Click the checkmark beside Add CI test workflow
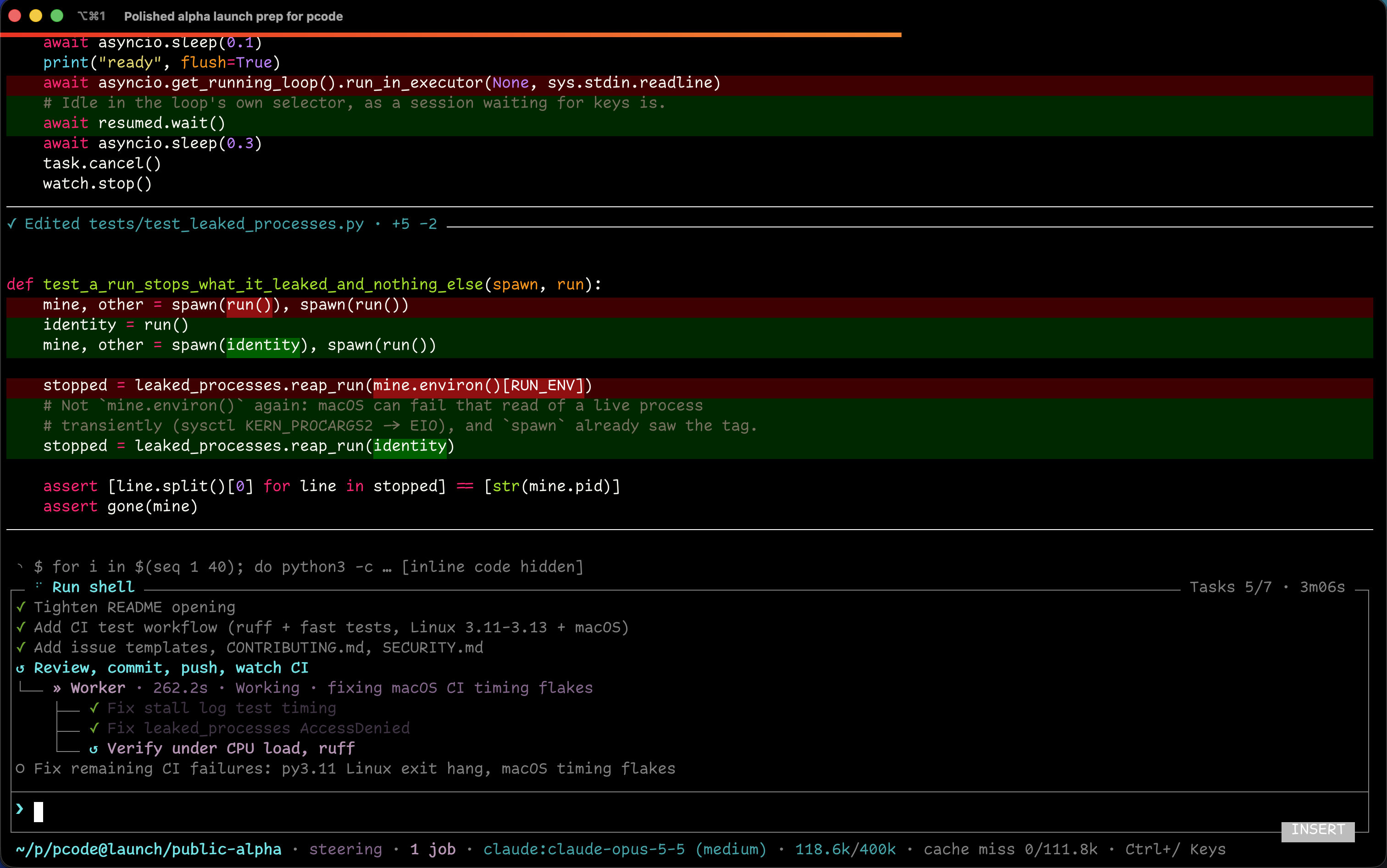Image resolution: width=1387 pixels, height=868 pixels. click(21, 627)
